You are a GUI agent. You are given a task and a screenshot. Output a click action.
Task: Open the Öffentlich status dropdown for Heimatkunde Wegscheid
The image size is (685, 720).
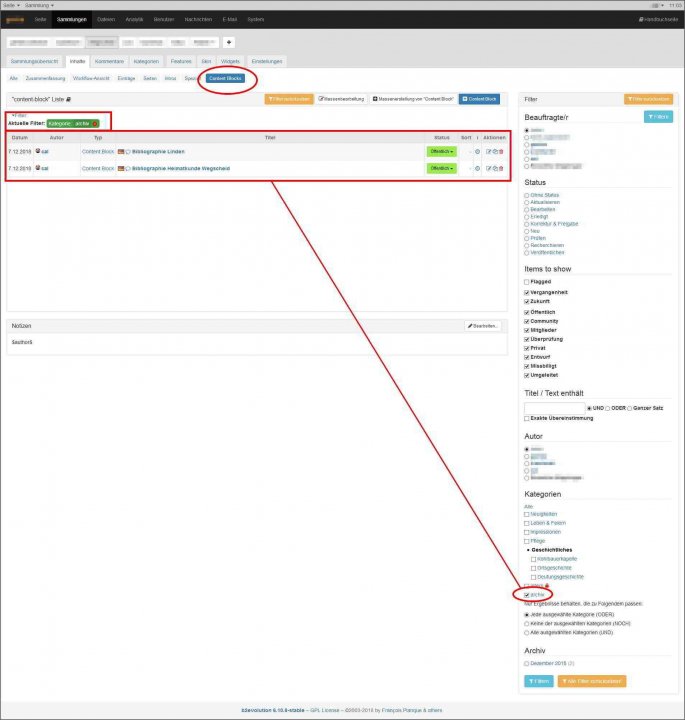442,169
